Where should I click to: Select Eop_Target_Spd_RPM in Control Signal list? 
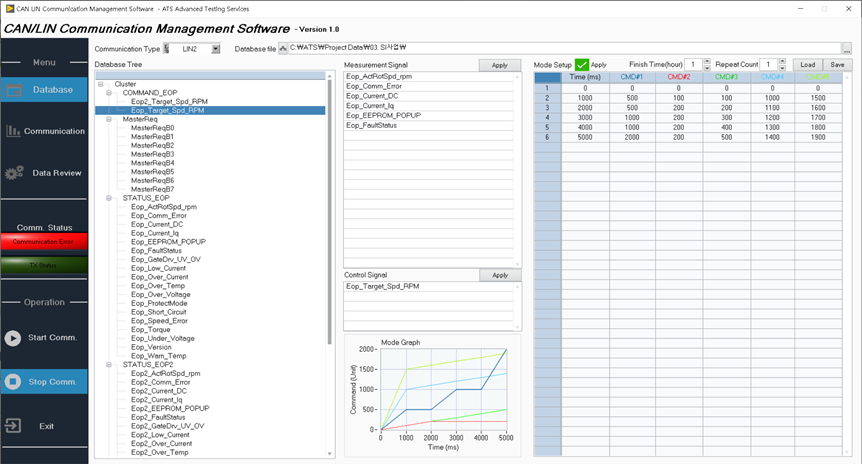429,286
